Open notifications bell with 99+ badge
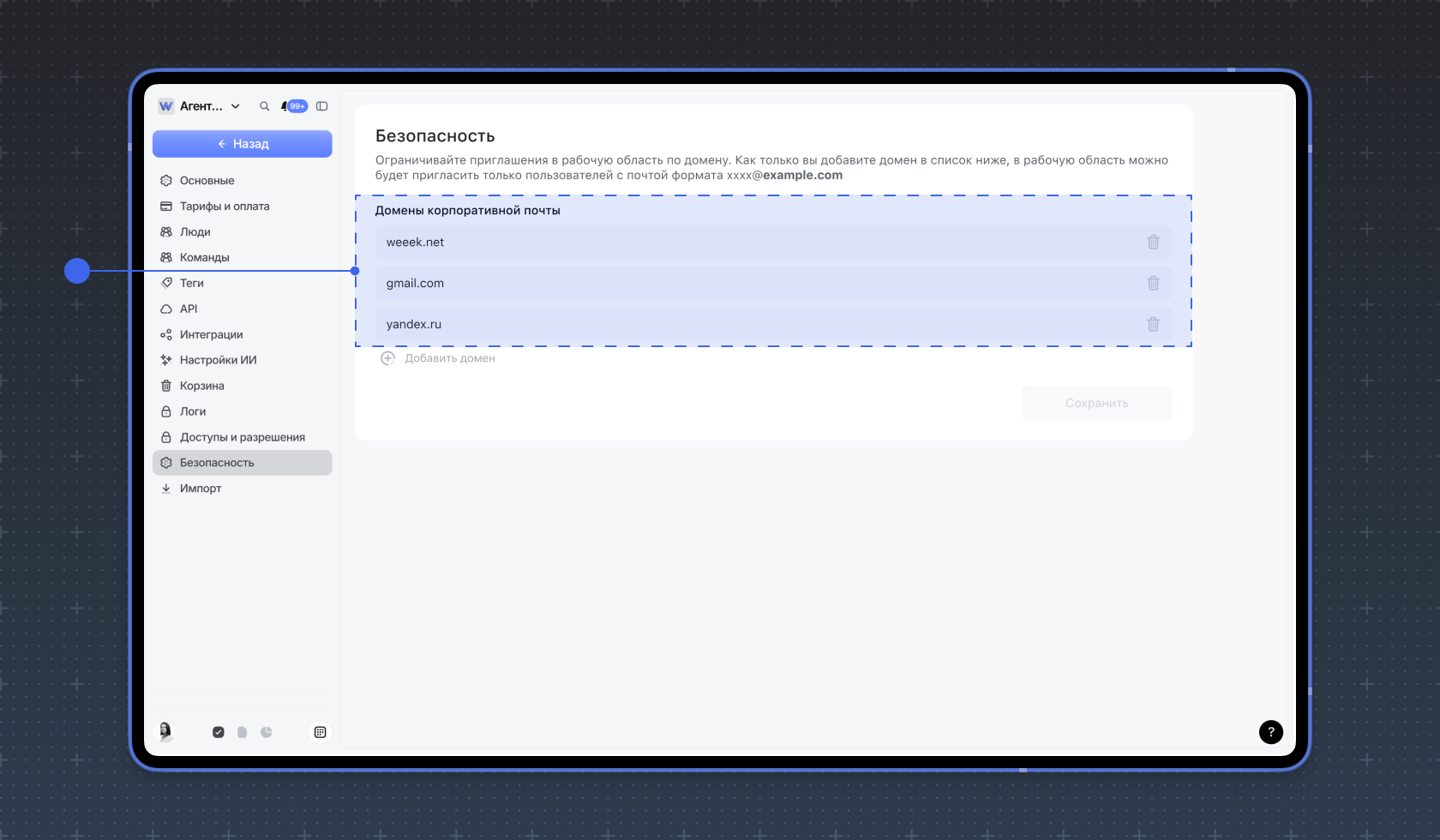 pos(293,106)
